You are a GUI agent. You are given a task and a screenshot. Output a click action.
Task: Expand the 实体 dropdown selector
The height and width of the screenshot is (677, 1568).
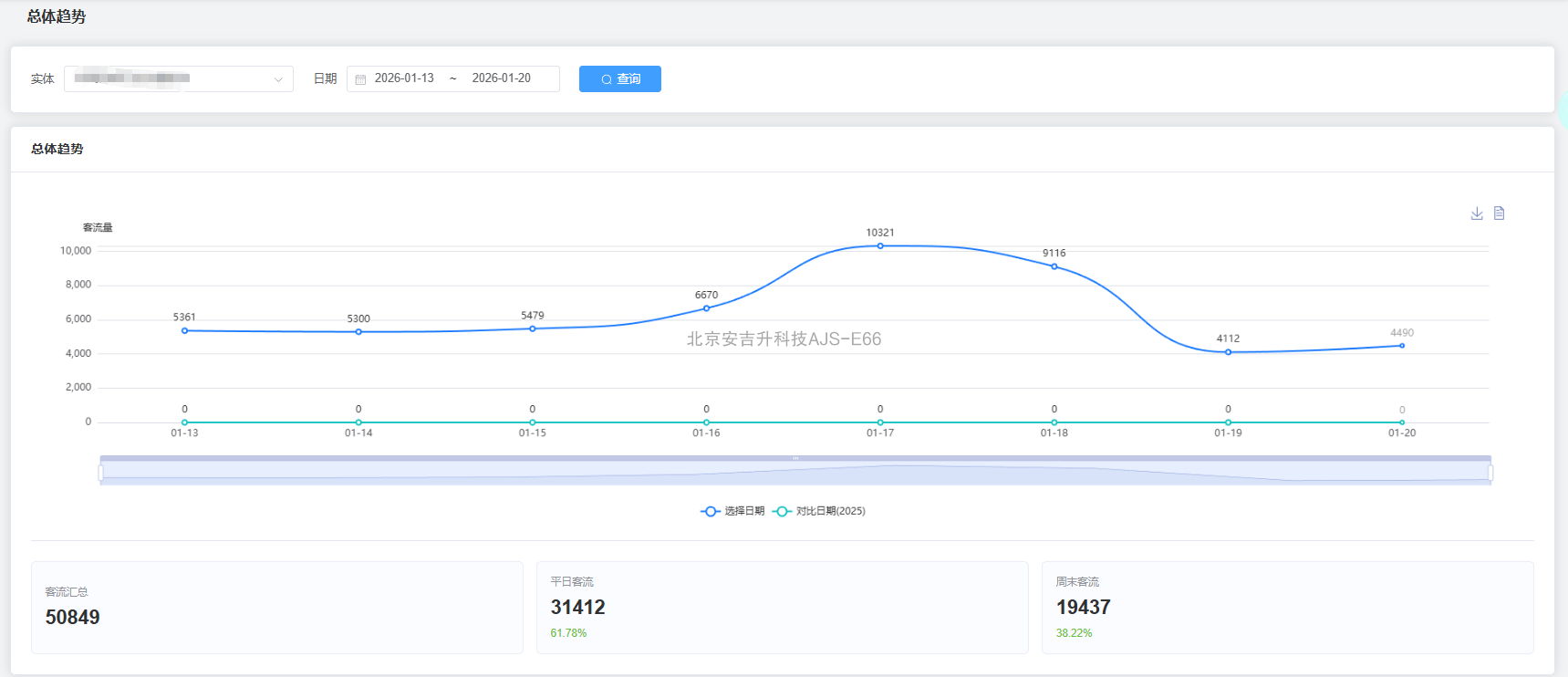point(178,79)
